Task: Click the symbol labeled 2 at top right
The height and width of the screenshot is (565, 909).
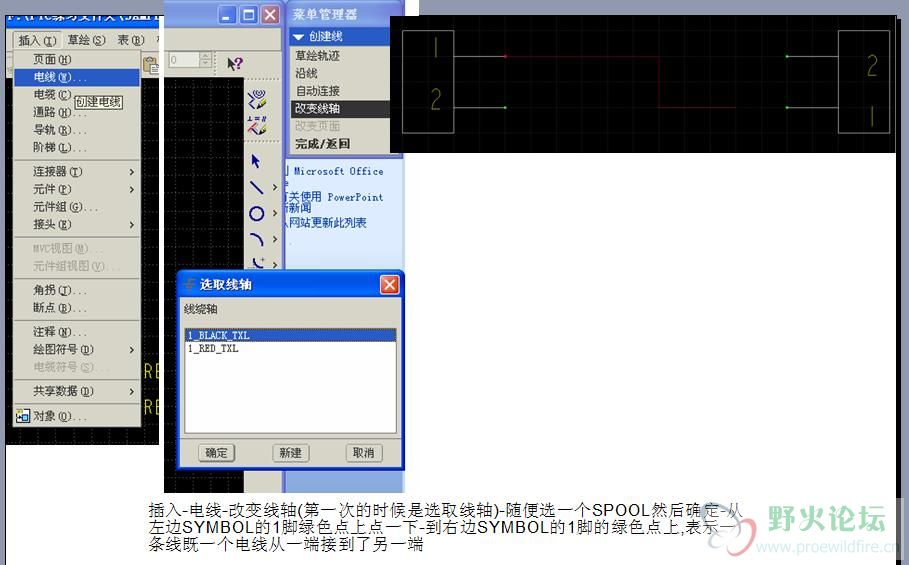Action: coord(872,65)
